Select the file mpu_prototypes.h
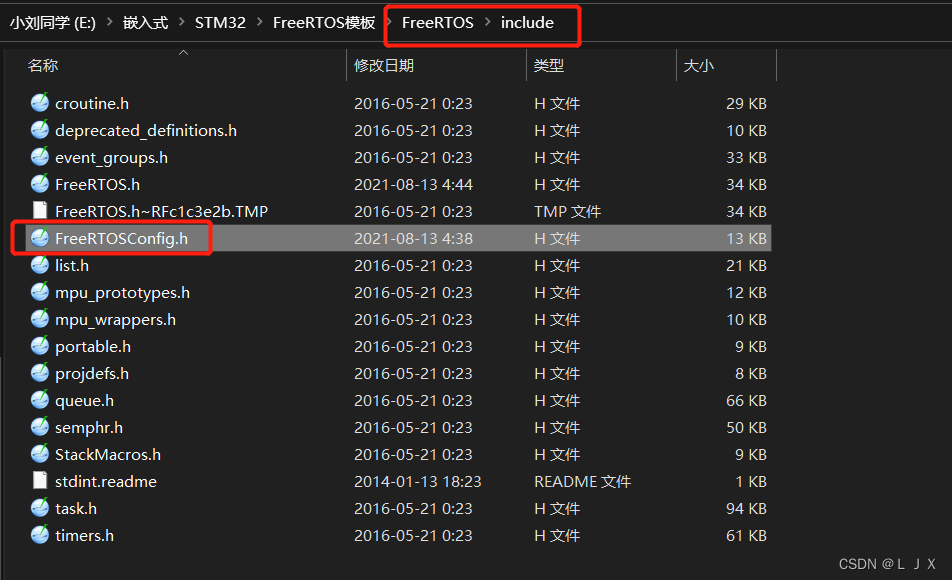Screen dimensions: 952x580 click(x=122, y=292)
